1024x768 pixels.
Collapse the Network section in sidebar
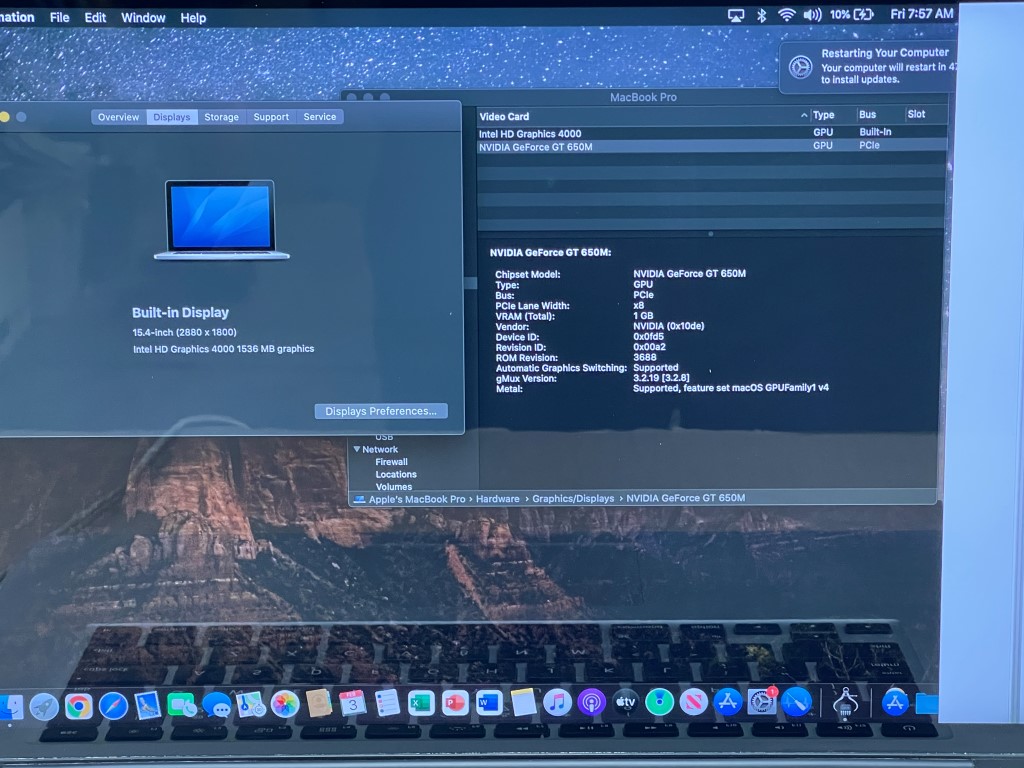click(x=357, y=449)
